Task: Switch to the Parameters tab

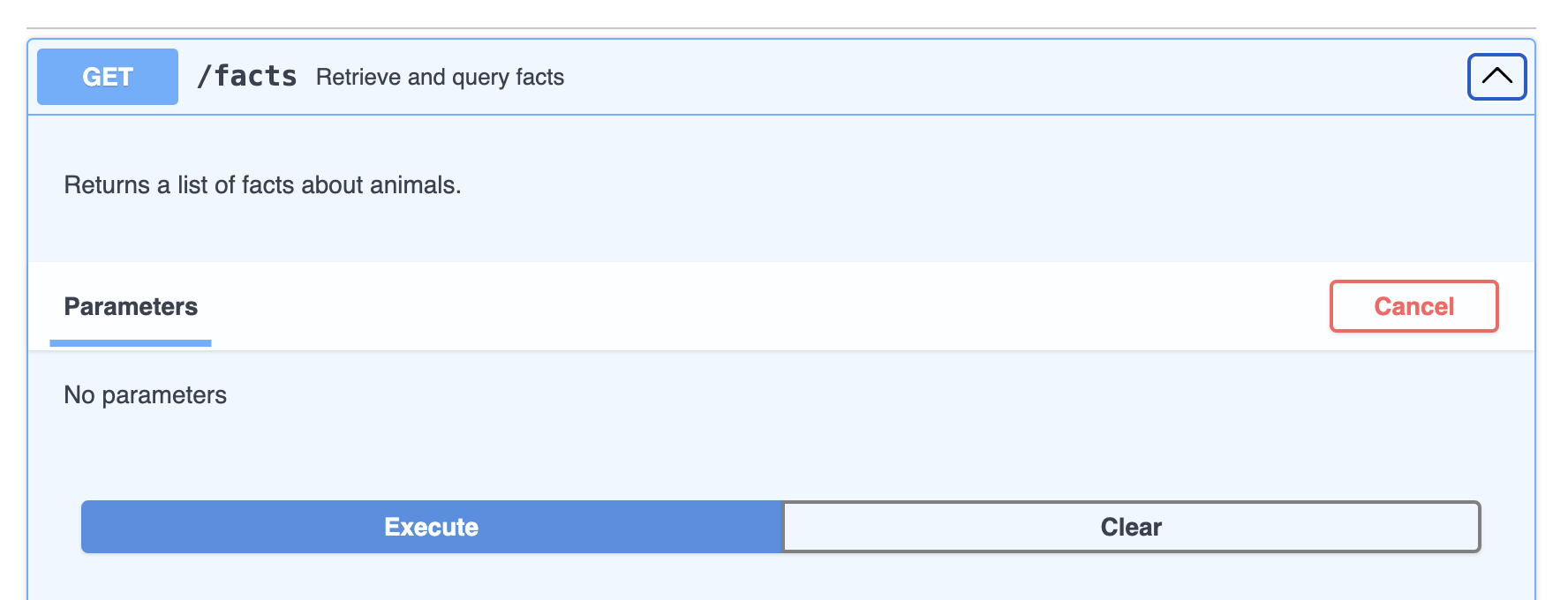Action: pos(131,306)
